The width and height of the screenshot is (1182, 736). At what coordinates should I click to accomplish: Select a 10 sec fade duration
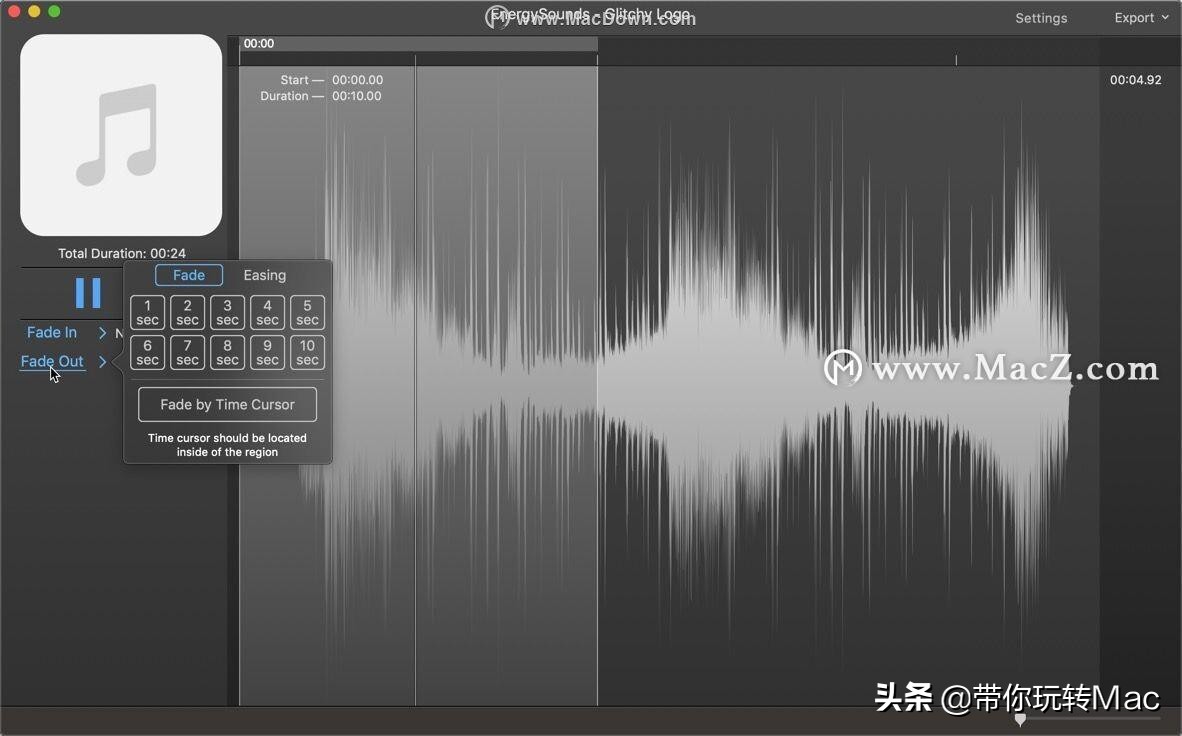[307, 352]
